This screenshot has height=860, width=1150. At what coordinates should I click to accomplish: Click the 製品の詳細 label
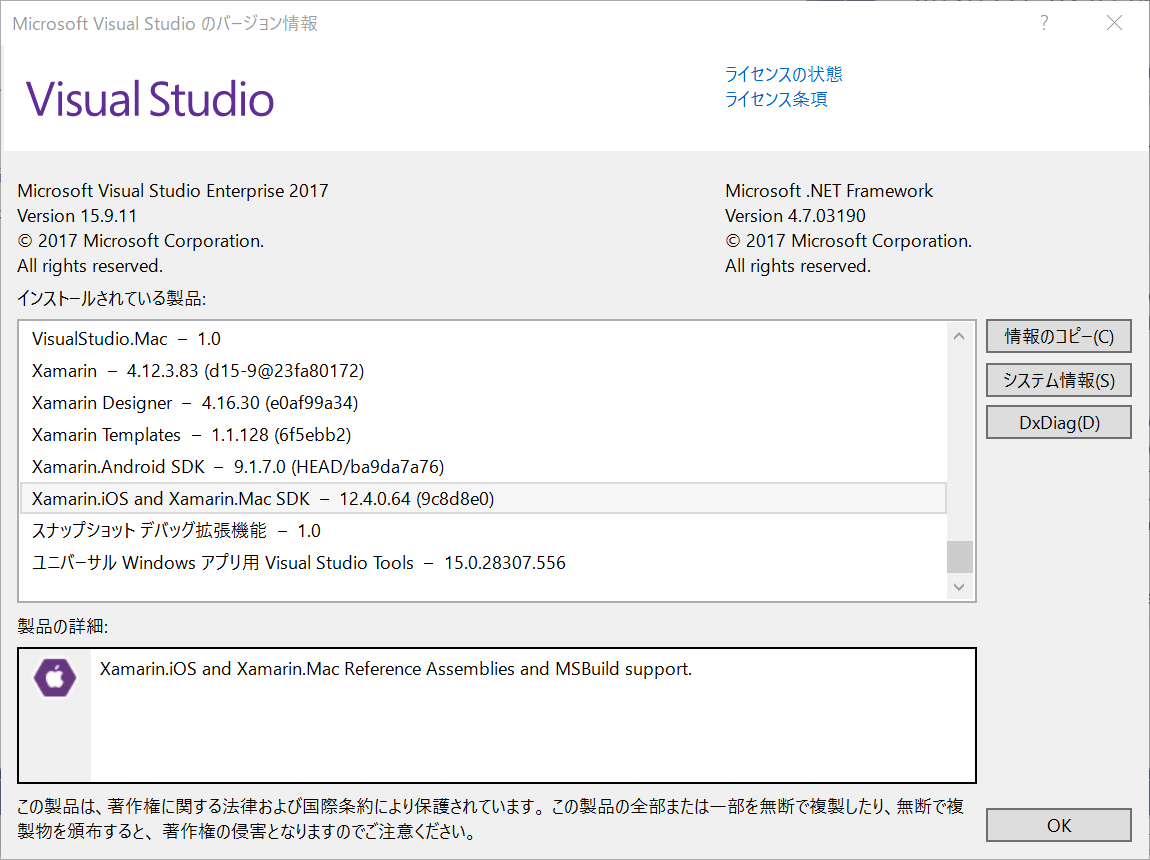(63, 626)
